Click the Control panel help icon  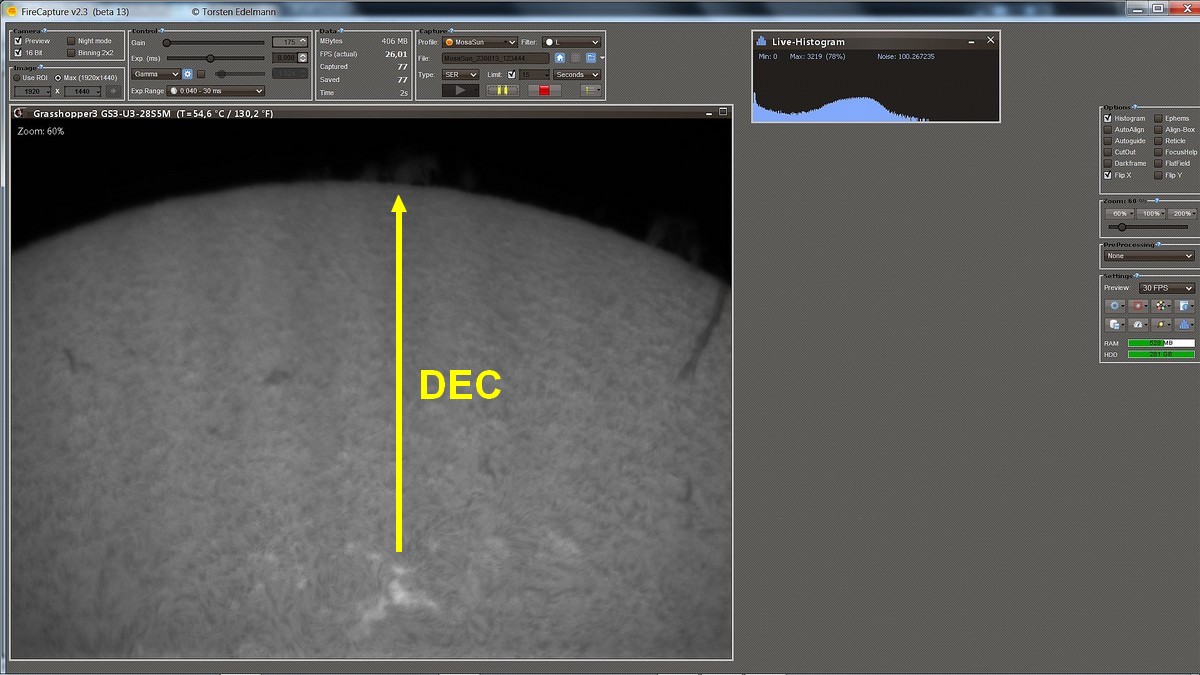click(162, 30)
